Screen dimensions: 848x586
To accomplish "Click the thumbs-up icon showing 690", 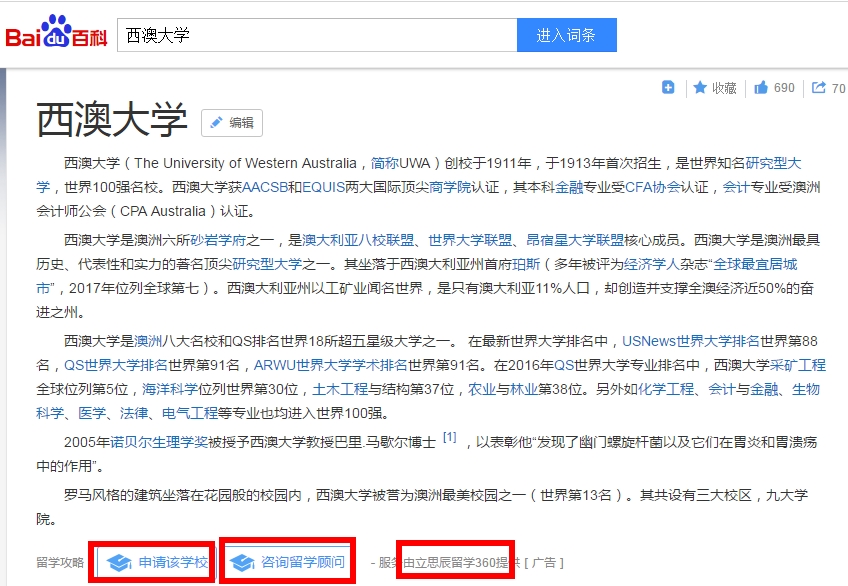I will pos(761,88).
